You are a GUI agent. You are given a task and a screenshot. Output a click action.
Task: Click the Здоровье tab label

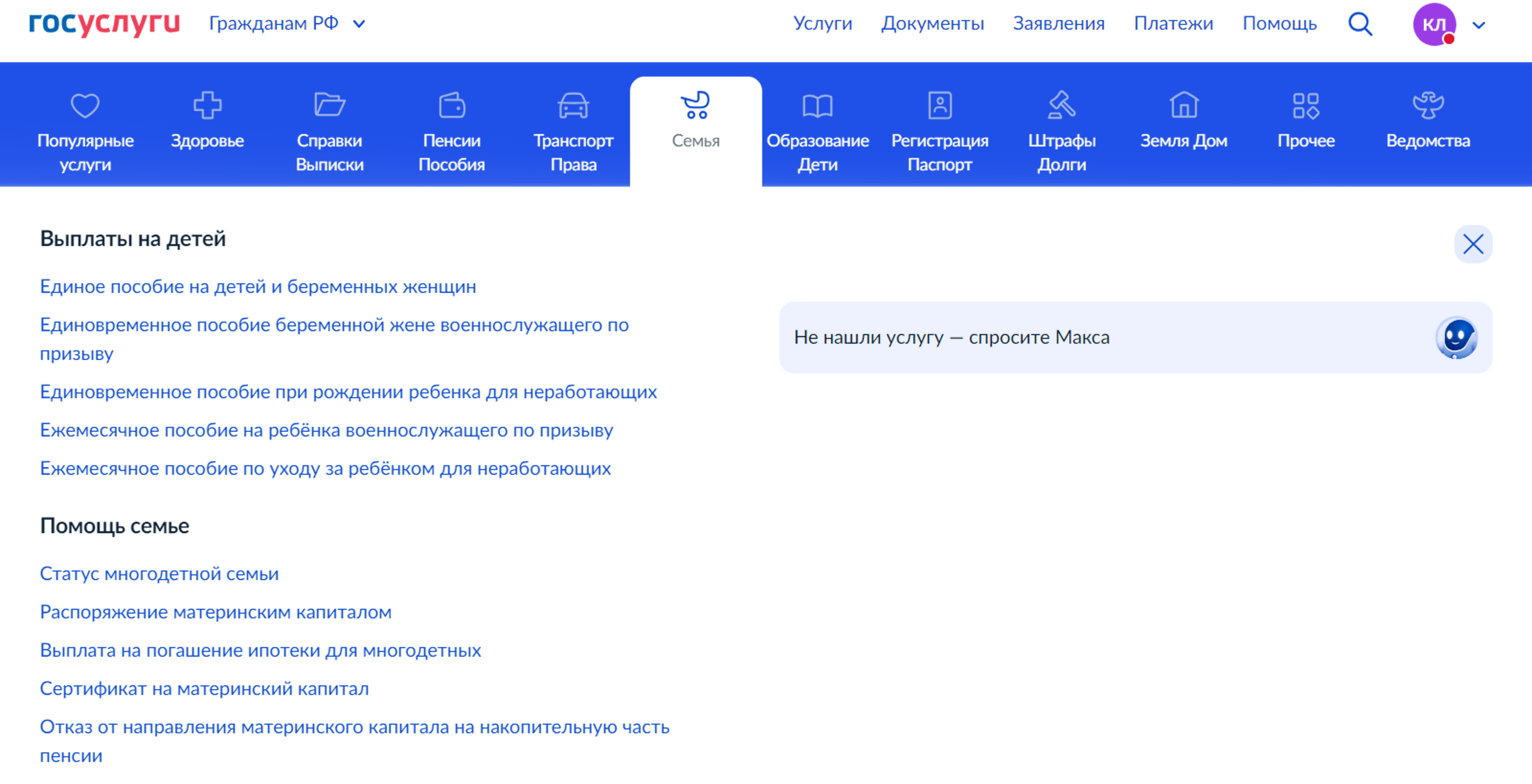[x=207, y=141]
